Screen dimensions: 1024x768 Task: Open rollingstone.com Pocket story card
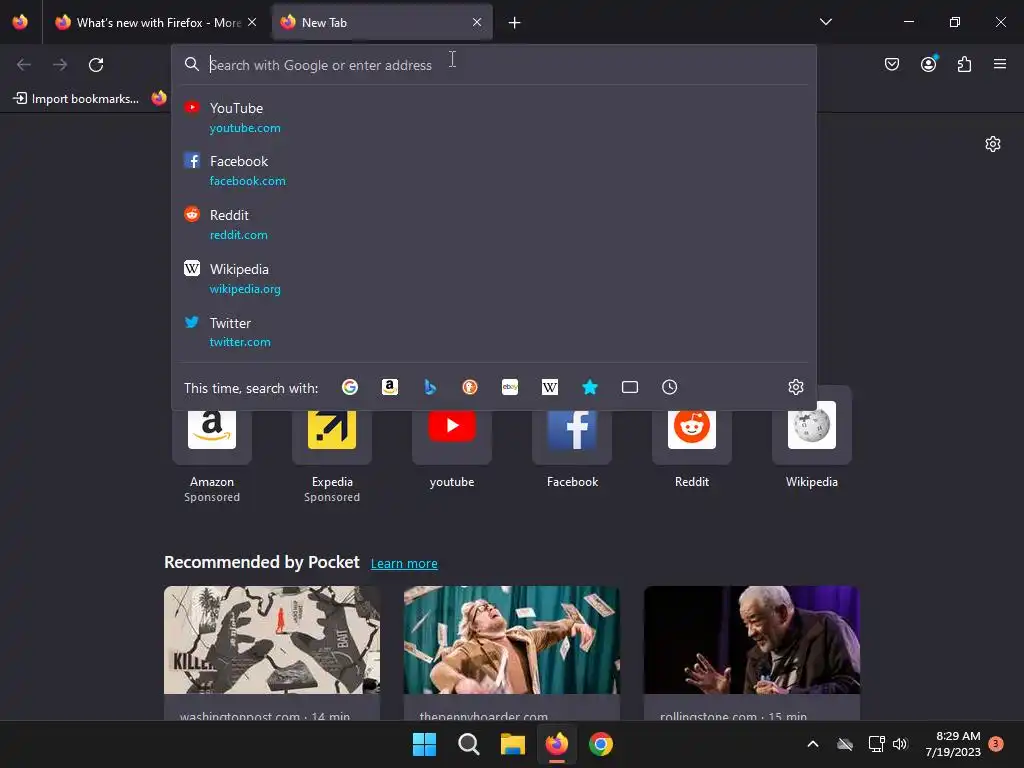(752, 653)
